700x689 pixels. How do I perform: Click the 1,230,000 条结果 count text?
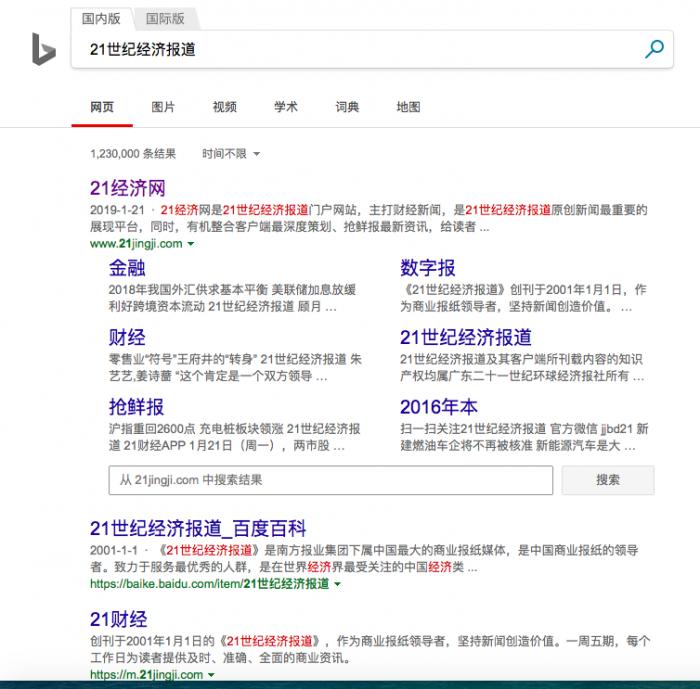[x=133, y=154]
